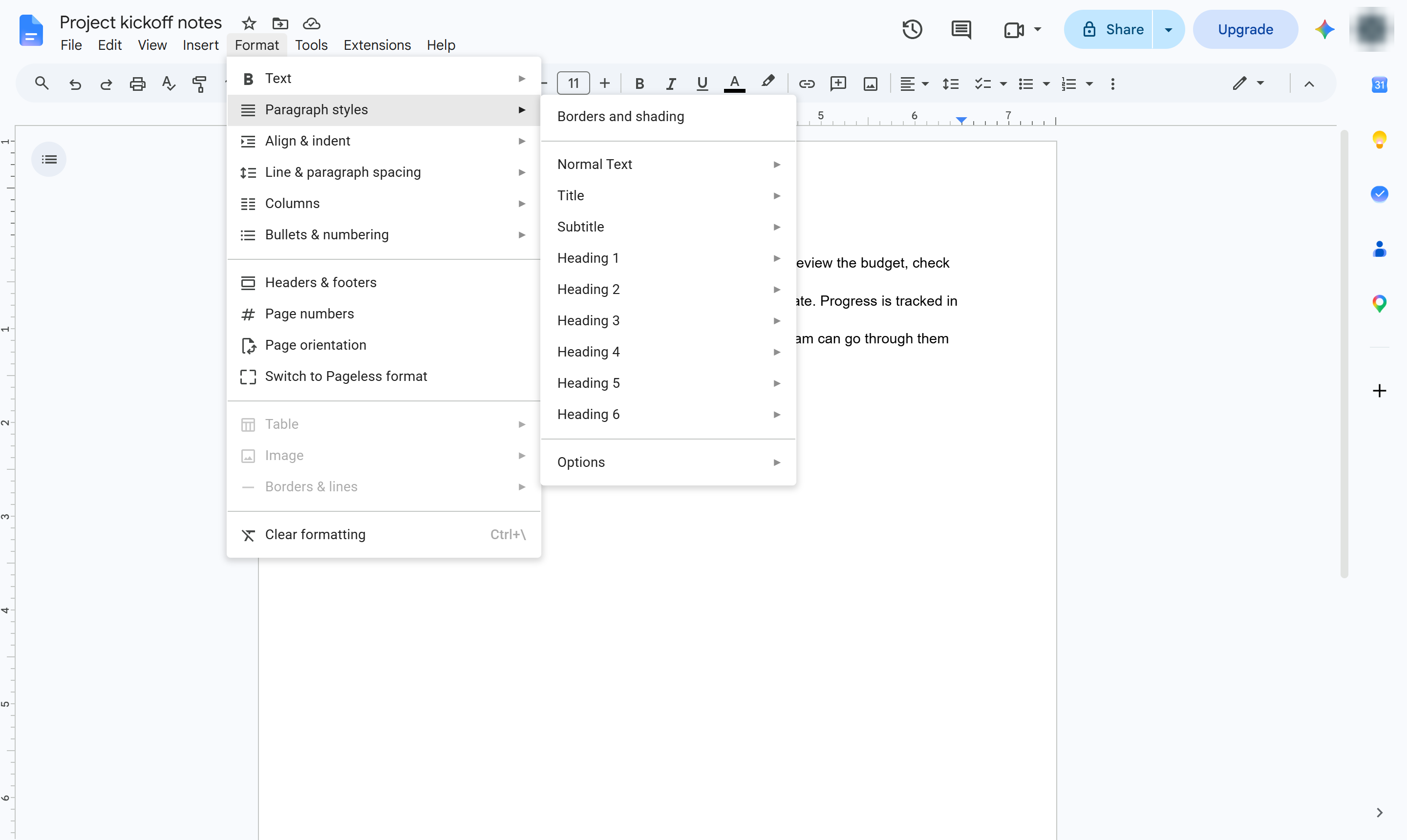Viewport: 1407px width, 840px height.
Task: Toggle bold formatting
Action: [639, 84]
